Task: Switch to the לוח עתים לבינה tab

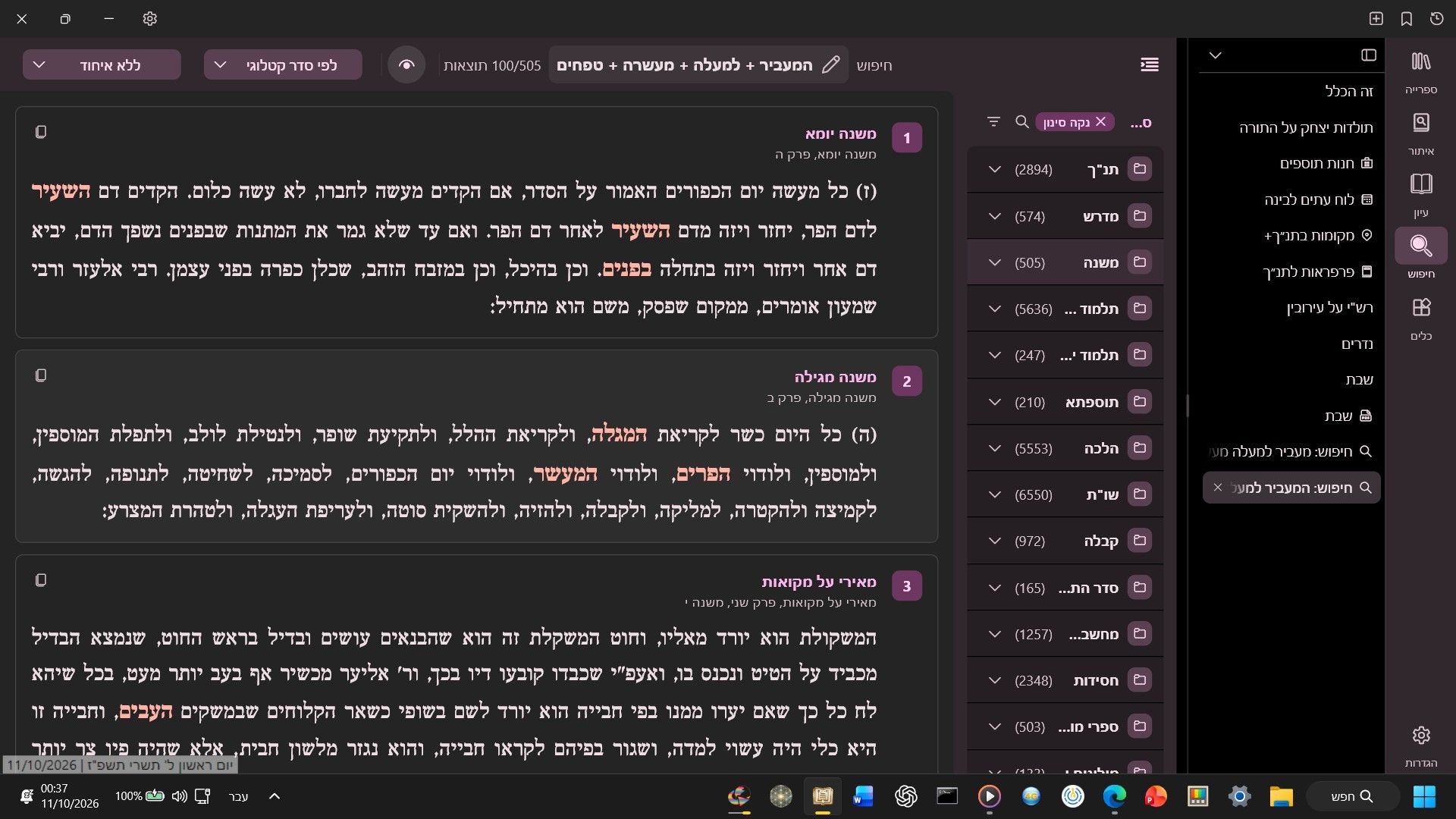Action: [1318, 199]
